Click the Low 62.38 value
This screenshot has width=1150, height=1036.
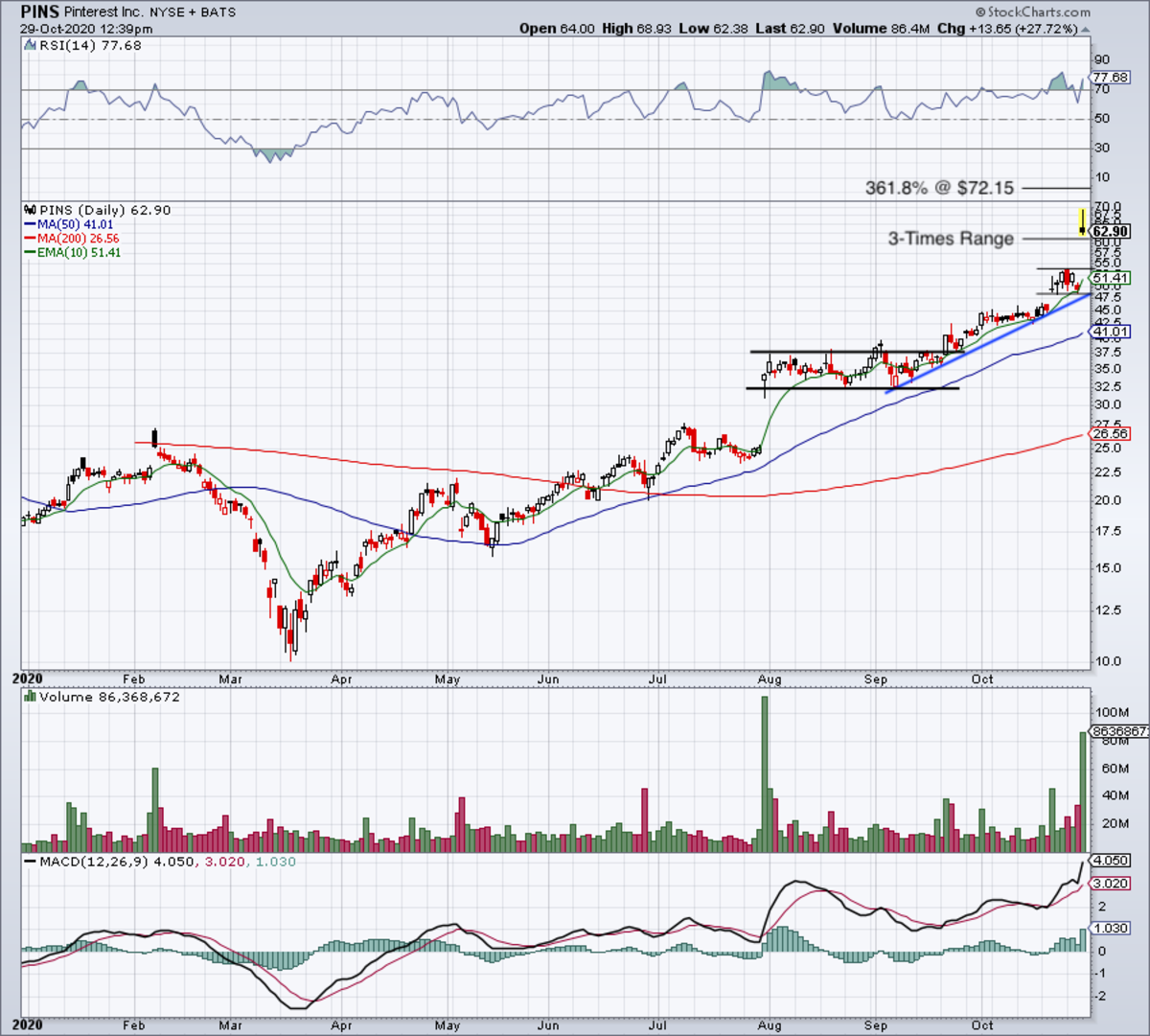[x=713, y=29]
